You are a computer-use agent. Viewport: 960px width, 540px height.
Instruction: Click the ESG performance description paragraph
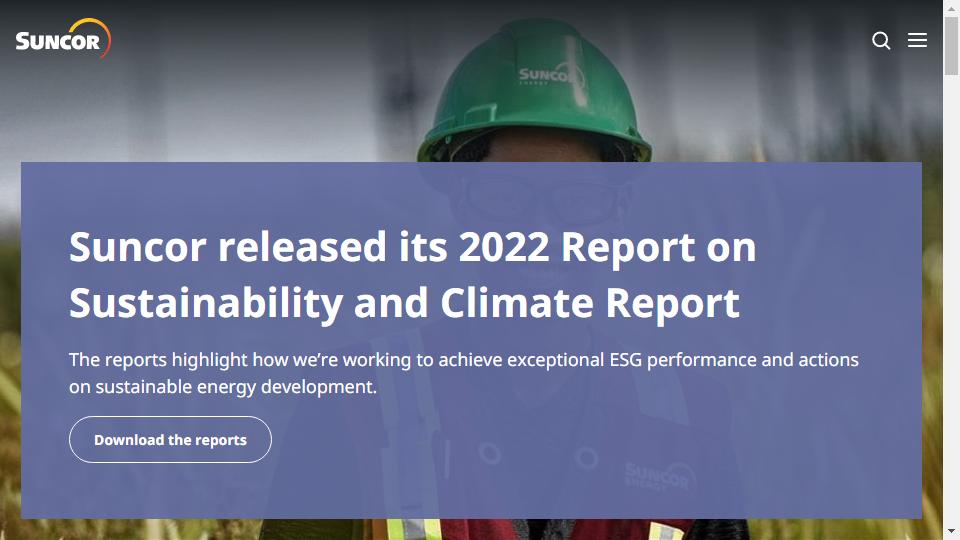(x=463, y=373)
